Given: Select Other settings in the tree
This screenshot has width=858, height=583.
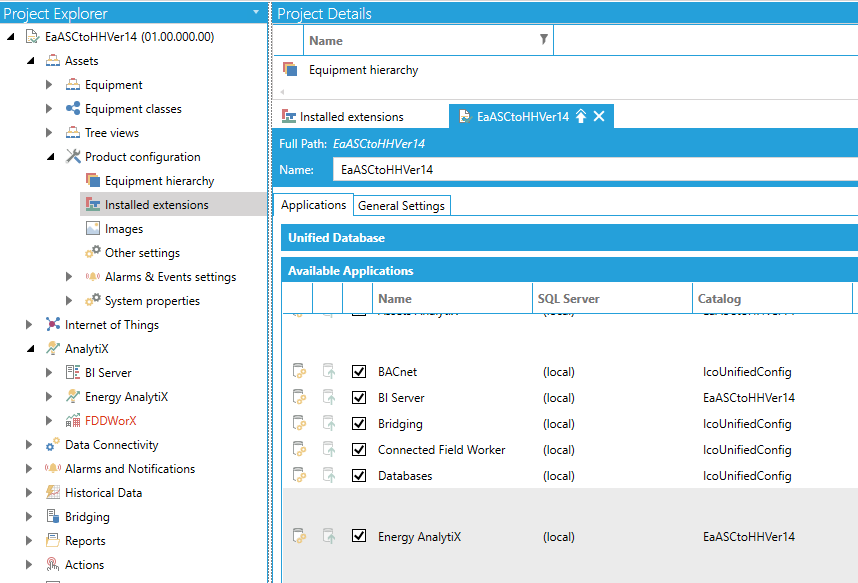Looking at the screenshot, I should pyautogui.click(x=142, y=253).
